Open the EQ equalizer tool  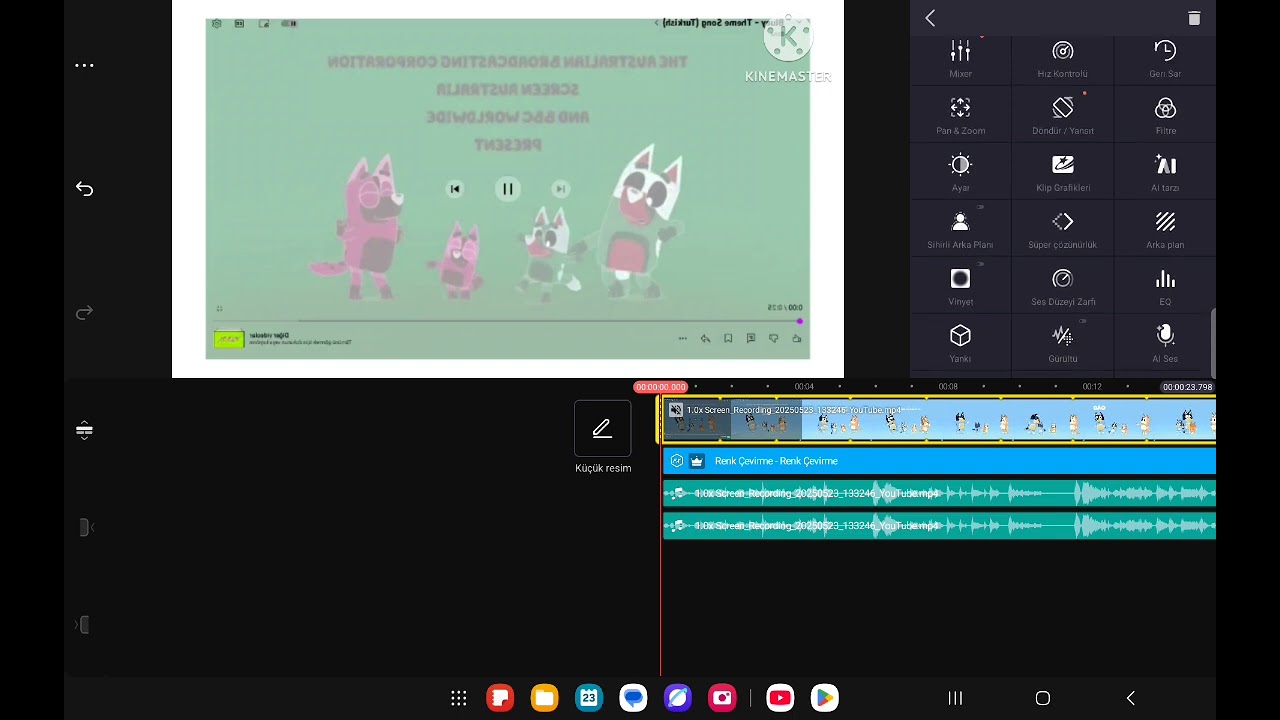[1165, 287]
